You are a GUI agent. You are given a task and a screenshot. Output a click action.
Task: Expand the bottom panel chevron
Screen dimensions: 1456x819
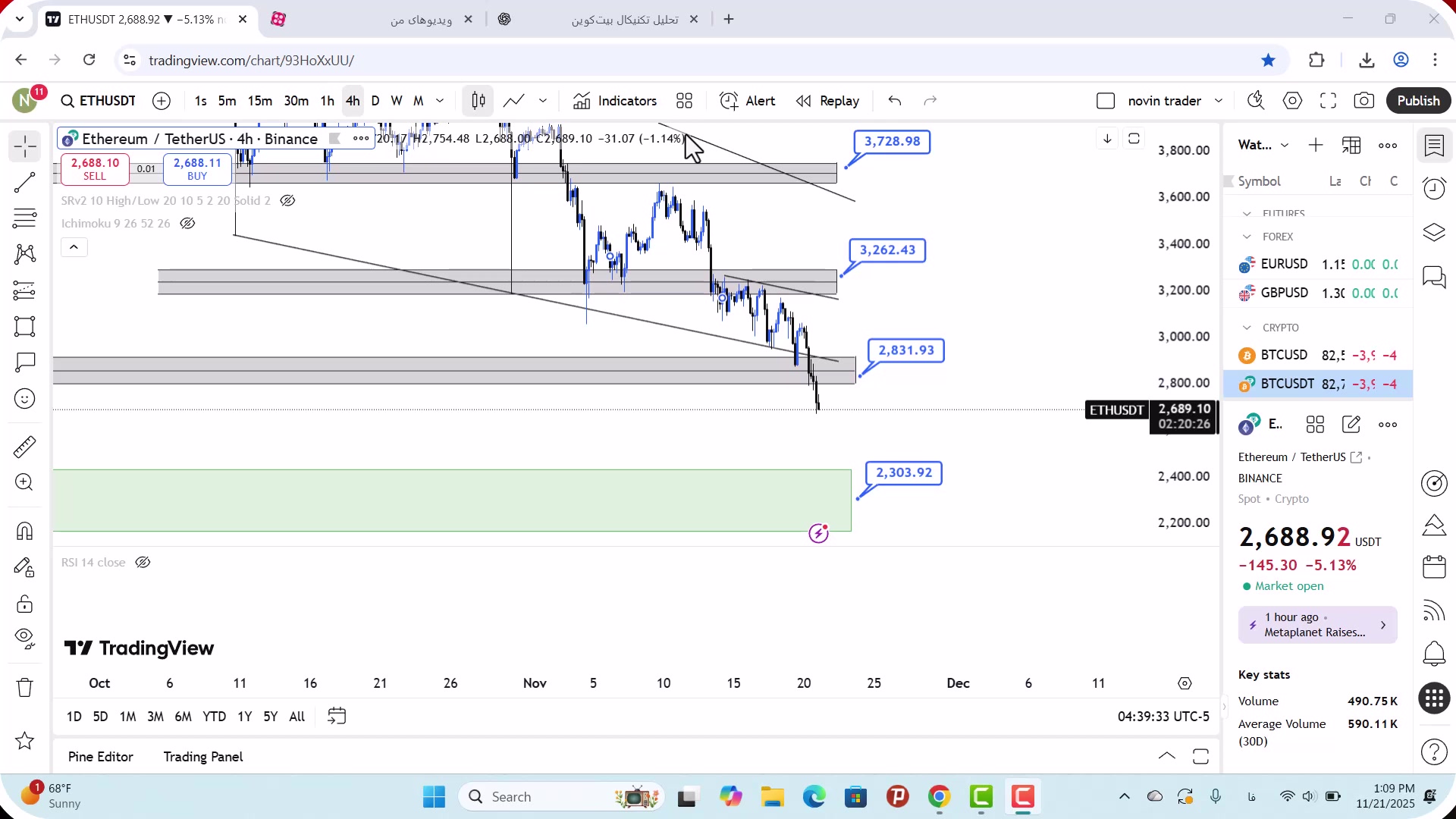(x=1166, y=757)
